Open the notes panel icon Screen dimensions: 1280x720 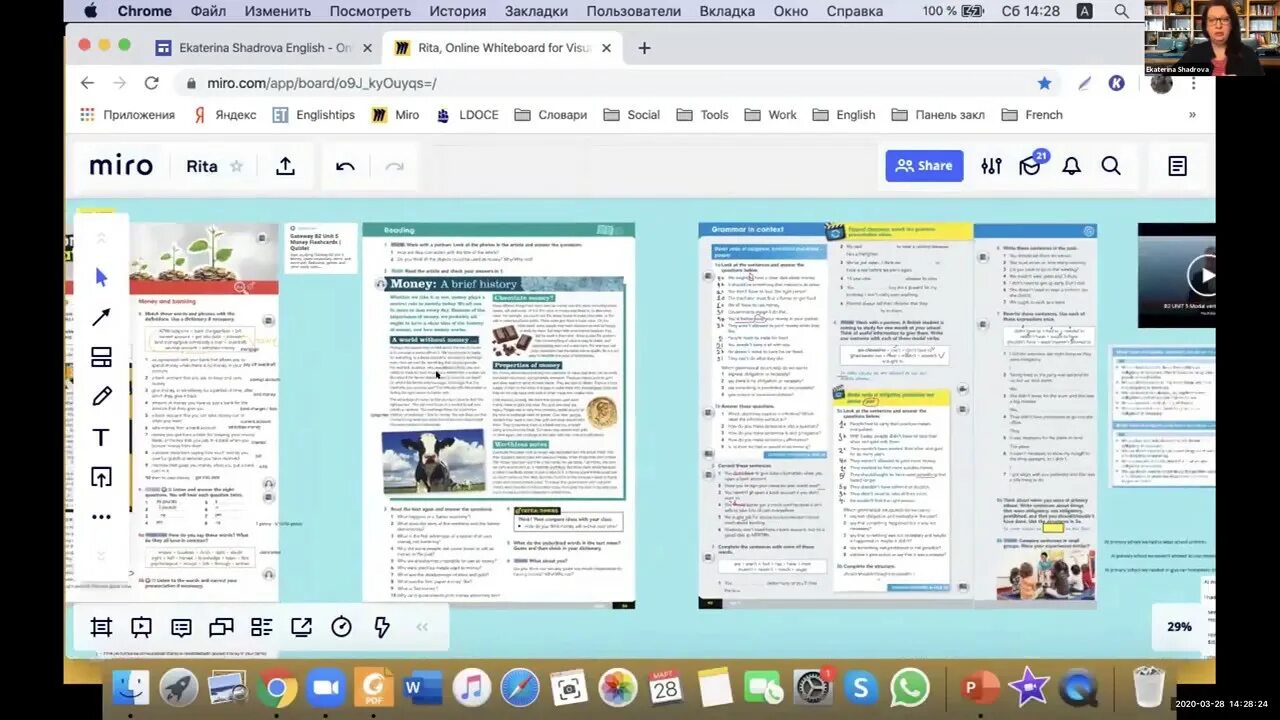coord(1177,166)
